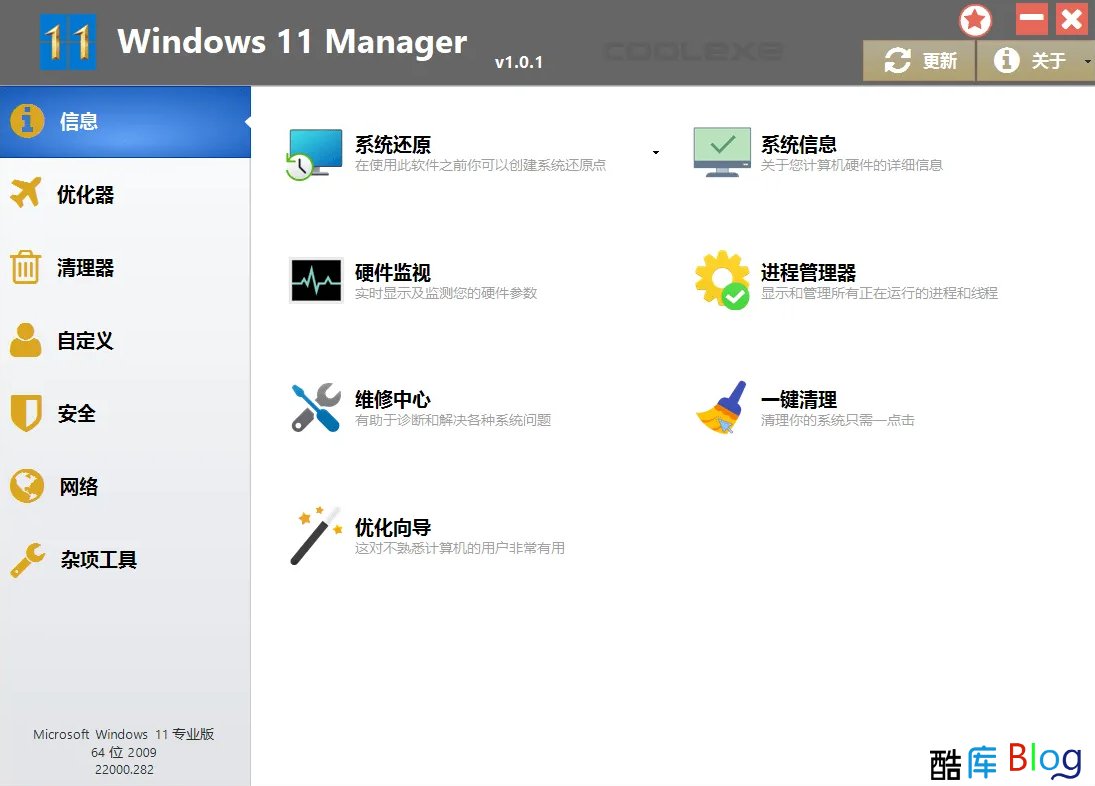Open 系统信息 title link
The image size is (1095, 786).
coord(799,144)
